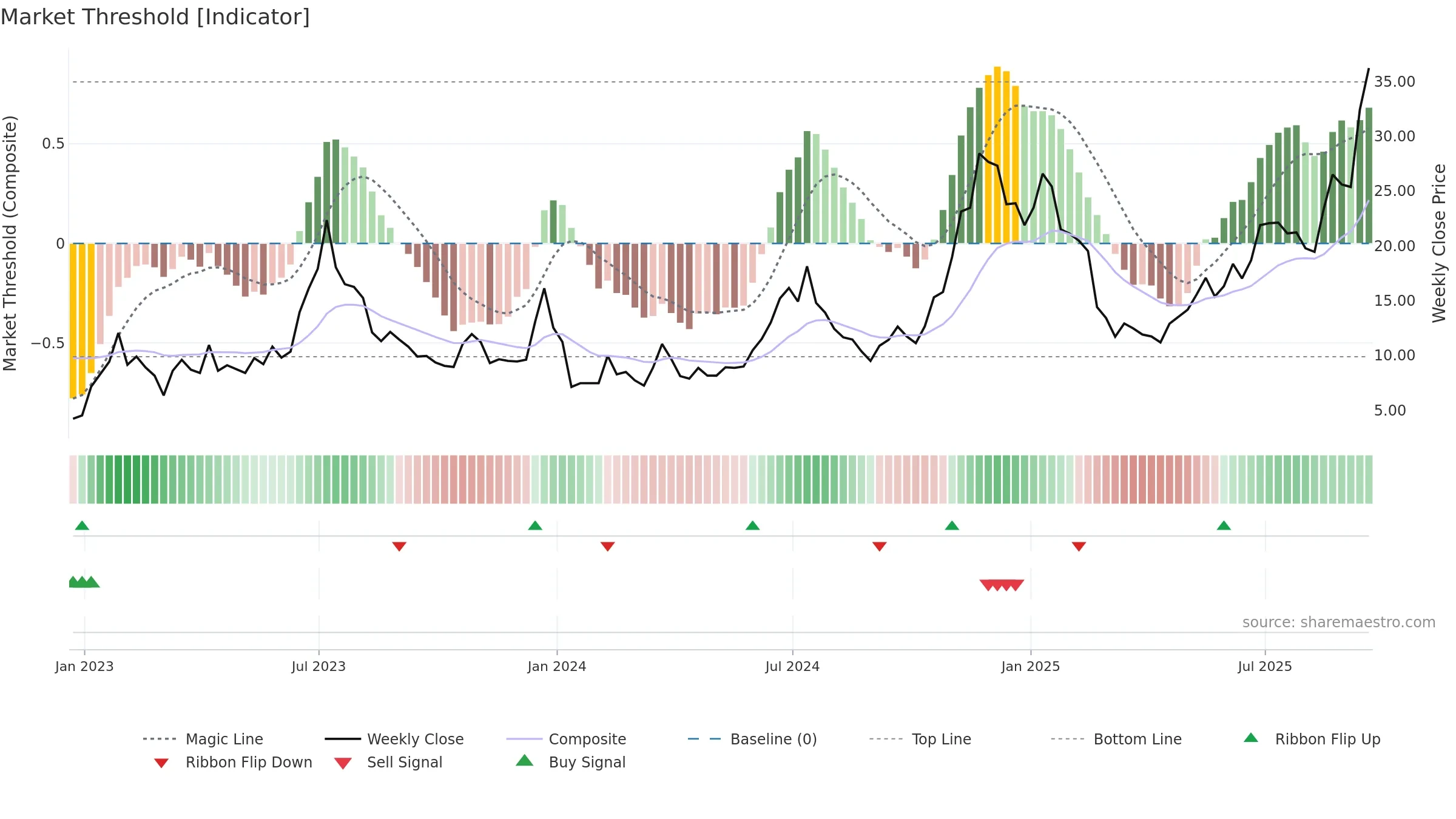Click the red Sell Signal legend triangle
The width and height of the screenshot is (1456, 819).
pyautogui.click(x=343, y=763)
